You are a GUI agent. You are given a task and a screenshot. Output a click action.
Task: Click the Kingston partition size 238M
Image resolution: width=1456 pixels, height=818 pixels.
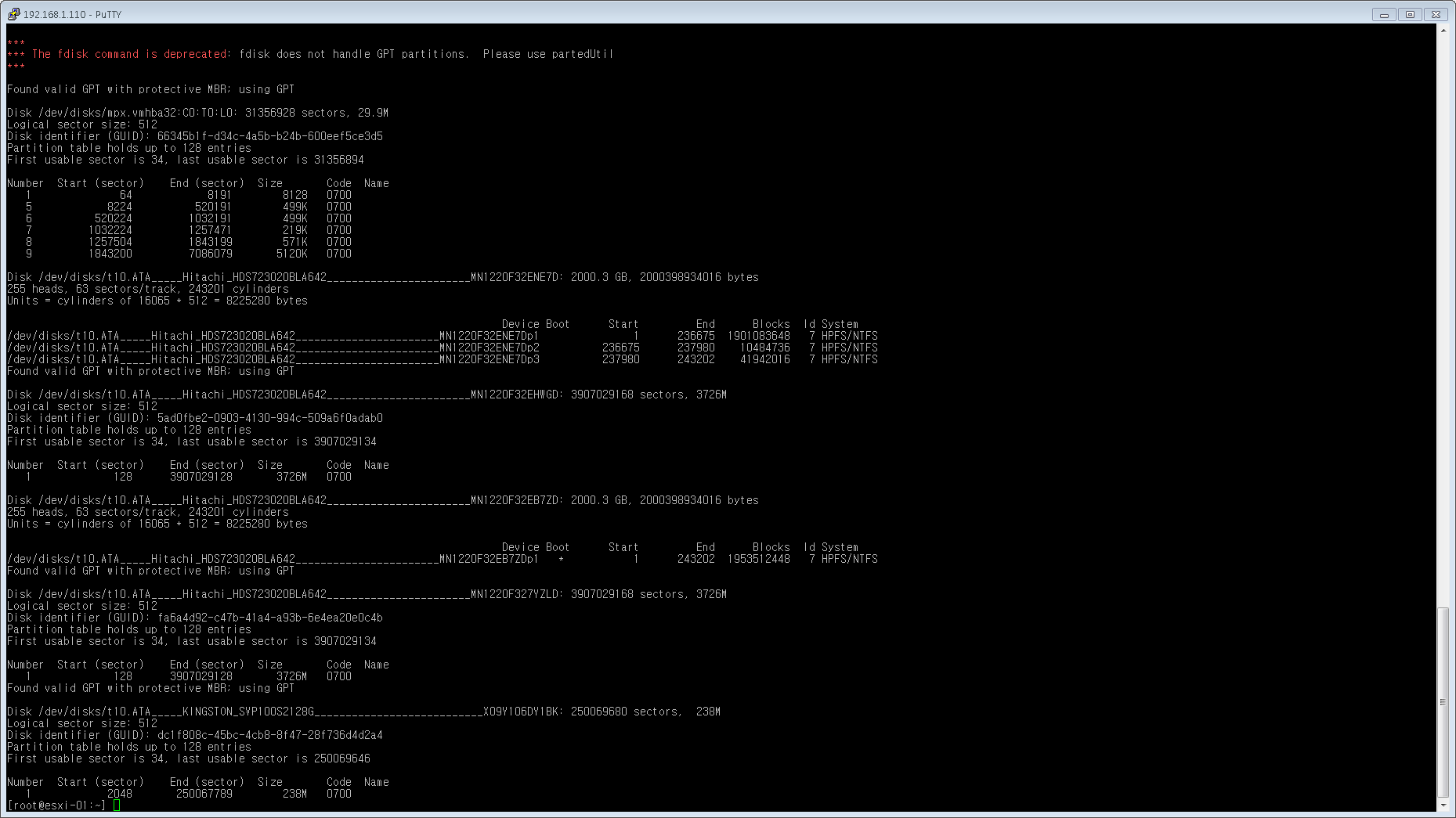(x=295, y=794)
